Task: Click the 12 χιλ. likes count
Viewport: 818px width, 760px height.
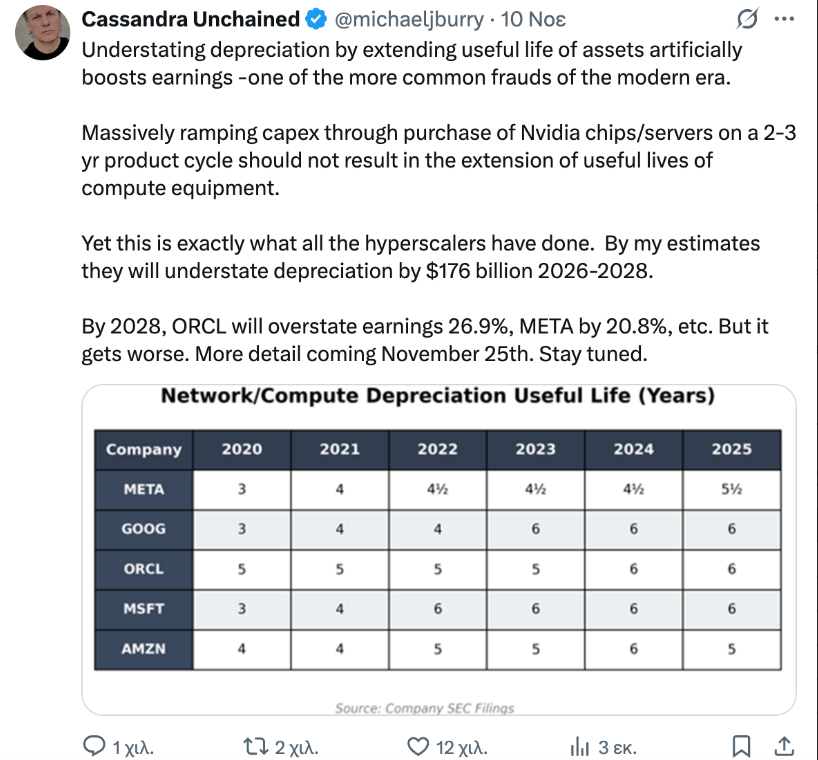Action: [462, 747]
